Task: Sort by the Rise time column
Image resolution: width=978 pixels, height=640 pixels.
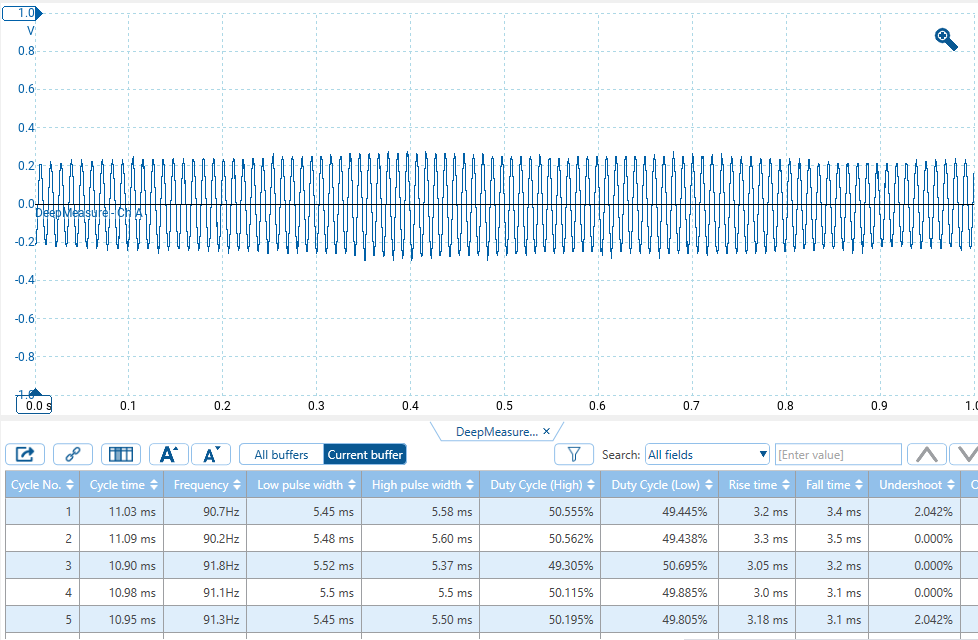Action: [757, 485]
